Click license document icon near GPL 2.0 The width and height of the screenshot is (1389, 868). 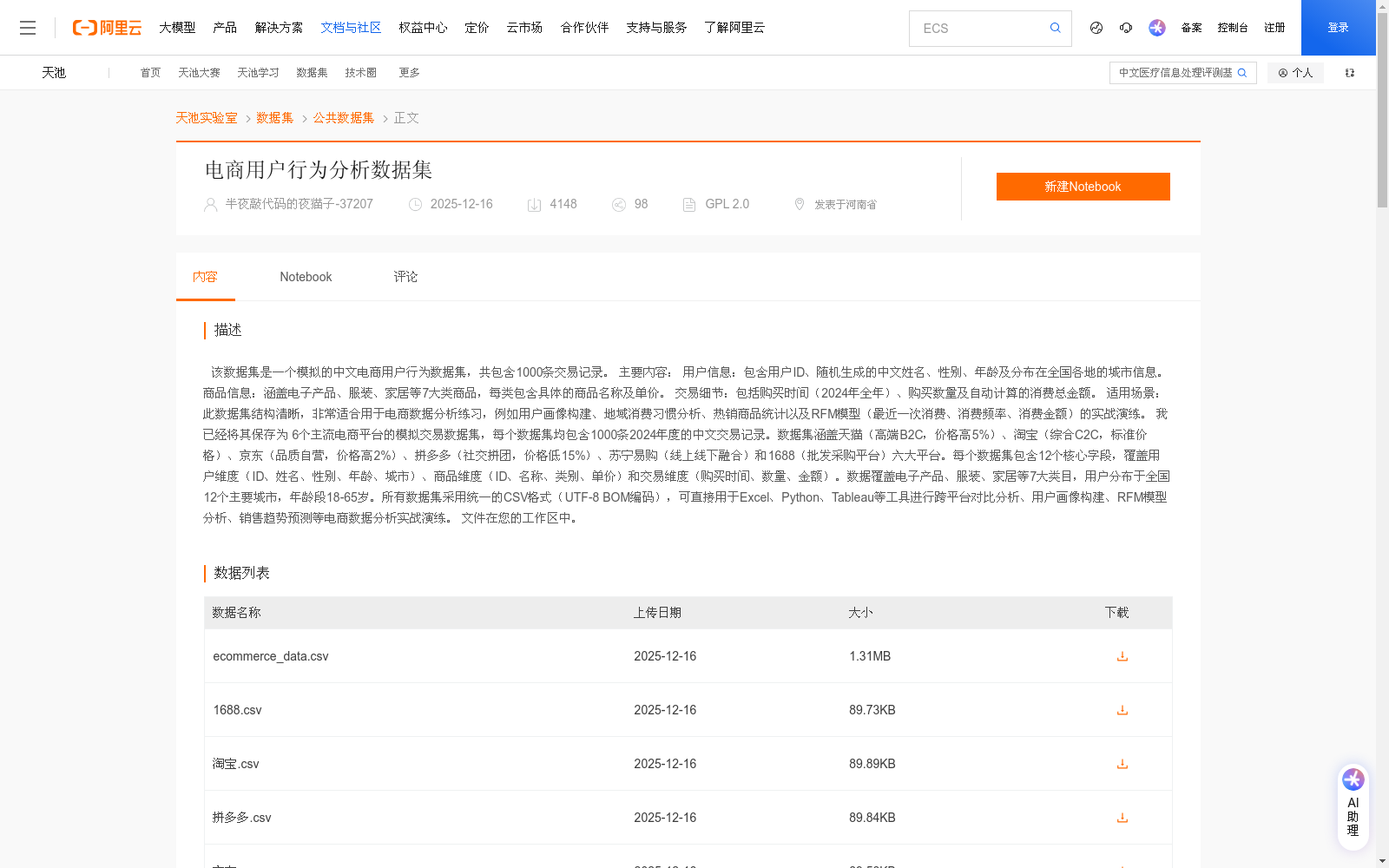coord(689,205)
